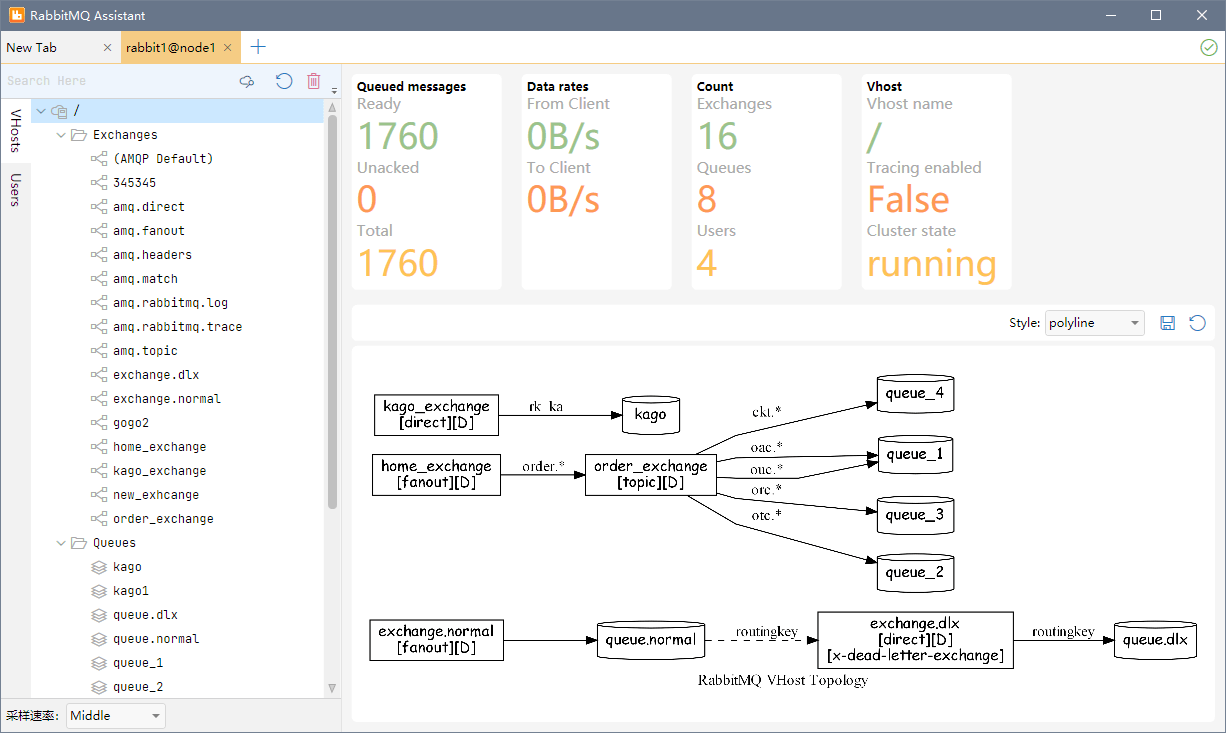Select order_exchange in the tree
Image resolution: width=1226 pixels, height=733 pixels.
coord(163,519)
